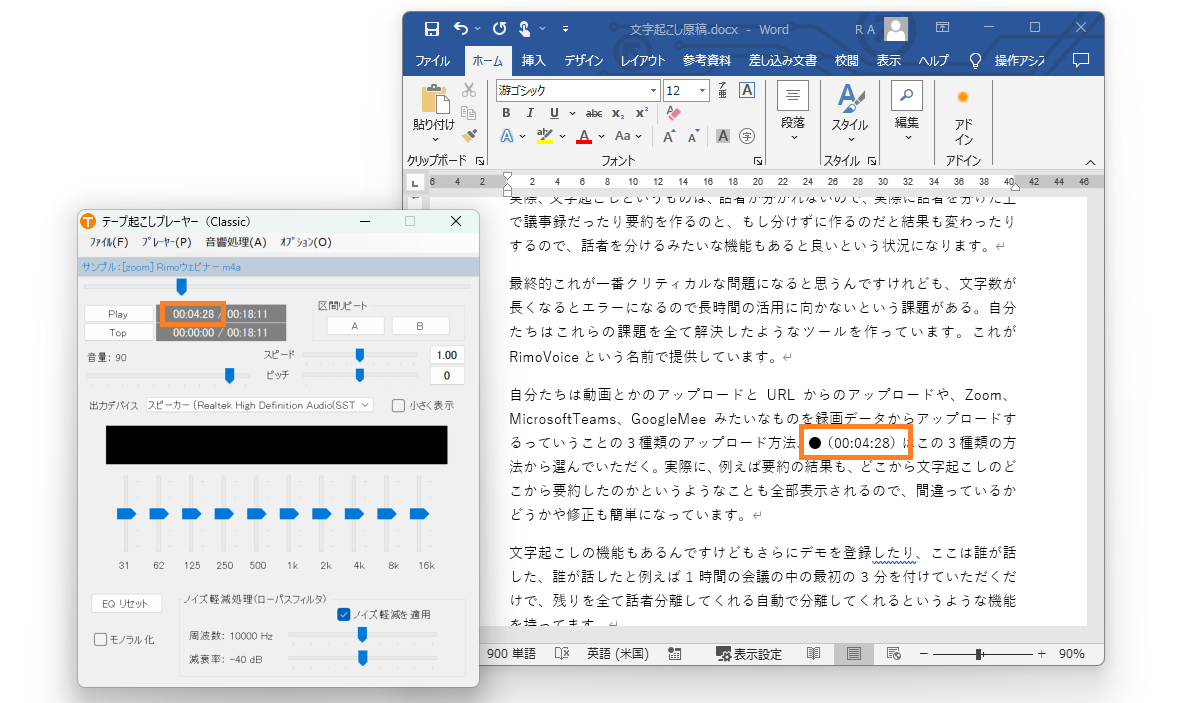Screen dimensions: 1194x703
Task: Click the Find magnifier editing icon
Action: (x=906, y=96)
